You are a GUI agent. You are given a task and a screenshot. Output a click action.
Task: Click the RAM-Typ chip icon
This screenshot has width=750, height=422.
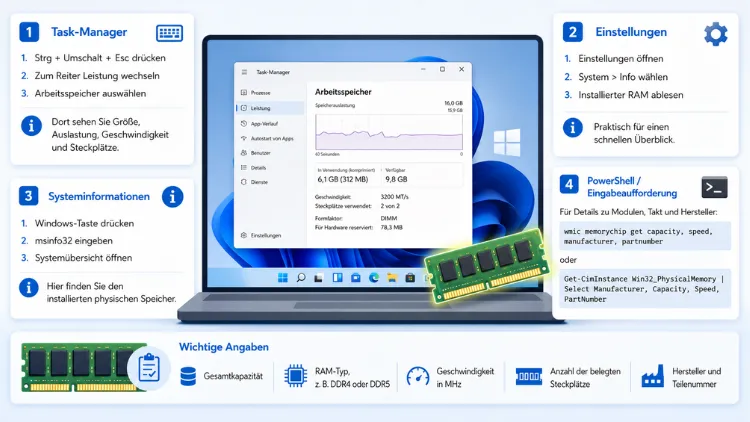point(296,376)
